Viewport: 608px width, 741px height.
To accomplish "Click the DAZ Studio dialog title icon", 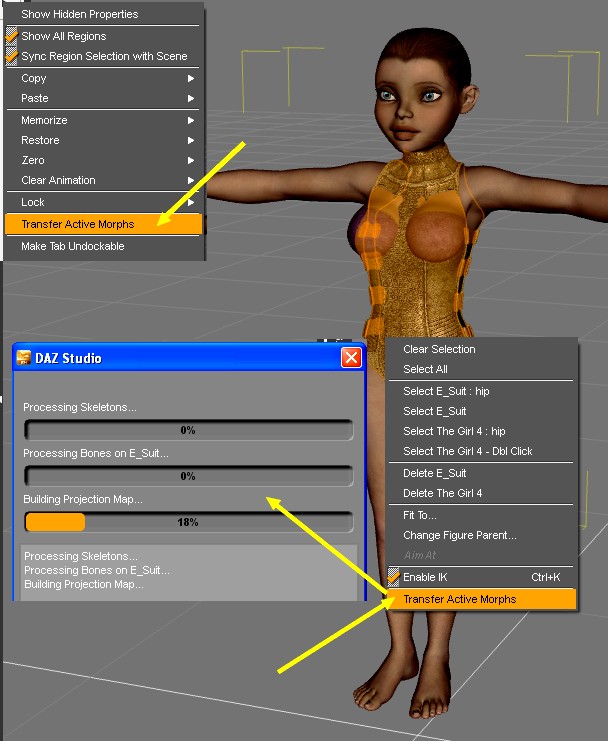I will click(x=23, y=358).
